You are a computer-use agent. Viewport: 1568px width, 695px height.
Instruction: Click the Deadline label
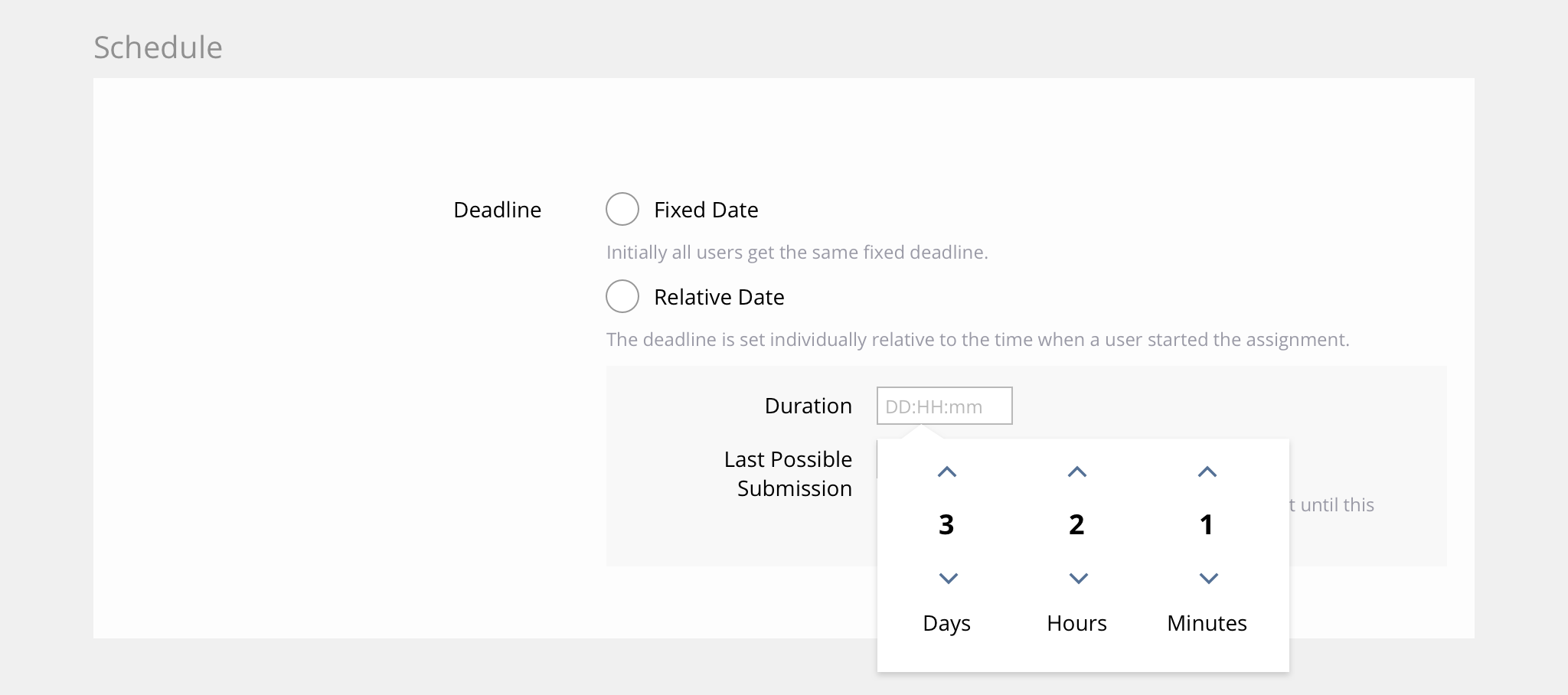tap(497, 210)
